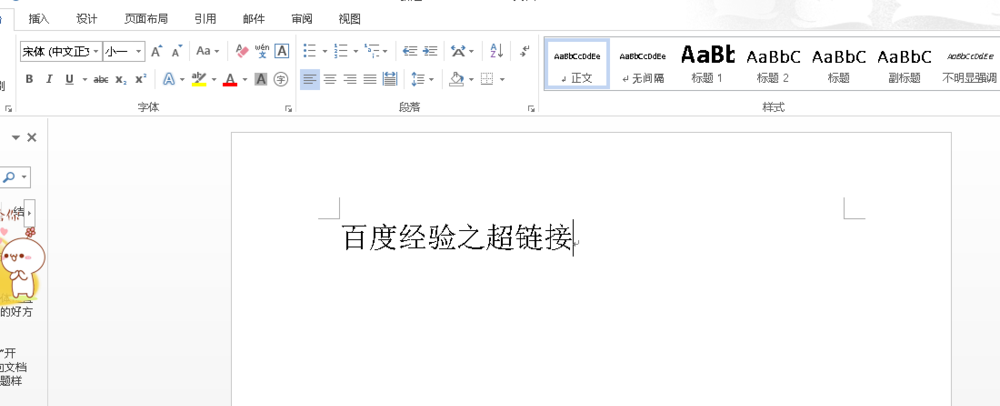Apply 不明显强调 style
The image size is (1000, 406).
[969, 64]
